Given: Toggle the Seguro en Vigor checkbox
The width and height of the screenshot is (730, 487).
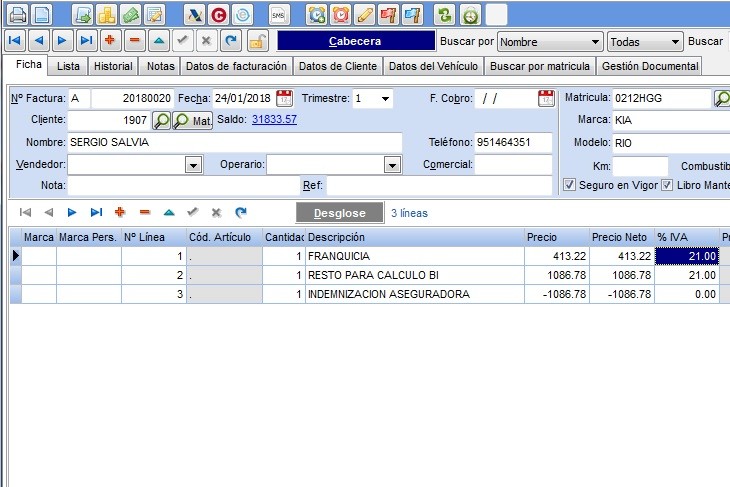Looking at the screenshot, I should [569, 185].
